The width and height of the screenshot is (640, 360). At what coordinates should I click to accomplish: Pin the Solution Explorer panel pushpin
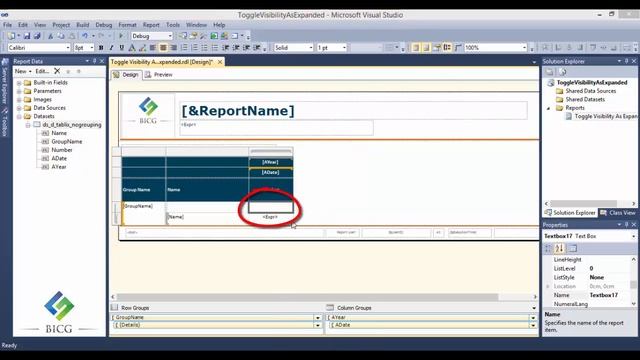pyautogui.click(x=627, y=61)
